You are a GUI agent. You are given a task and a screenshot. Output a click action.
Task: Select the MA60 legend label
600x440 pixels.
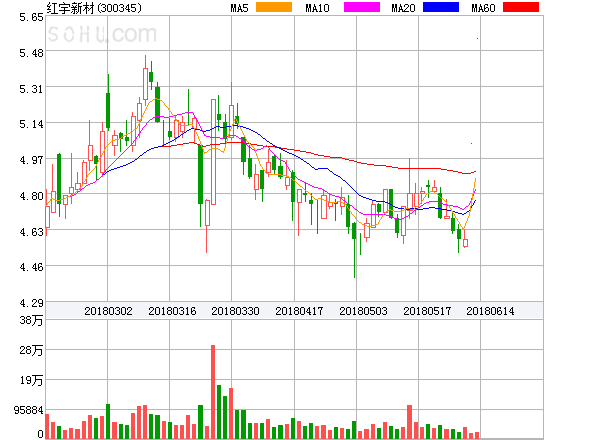pyautogui.click(x=483, y=8)
